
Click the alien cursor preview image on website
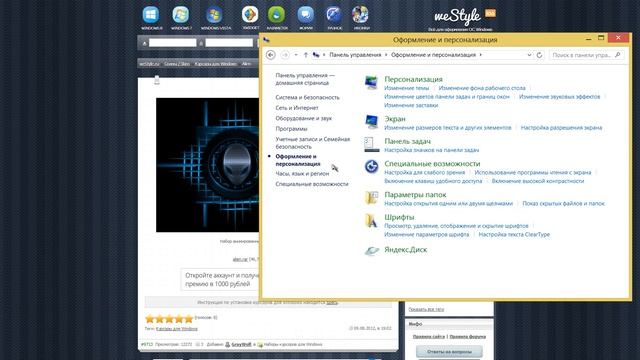click(x=207, y=165)
